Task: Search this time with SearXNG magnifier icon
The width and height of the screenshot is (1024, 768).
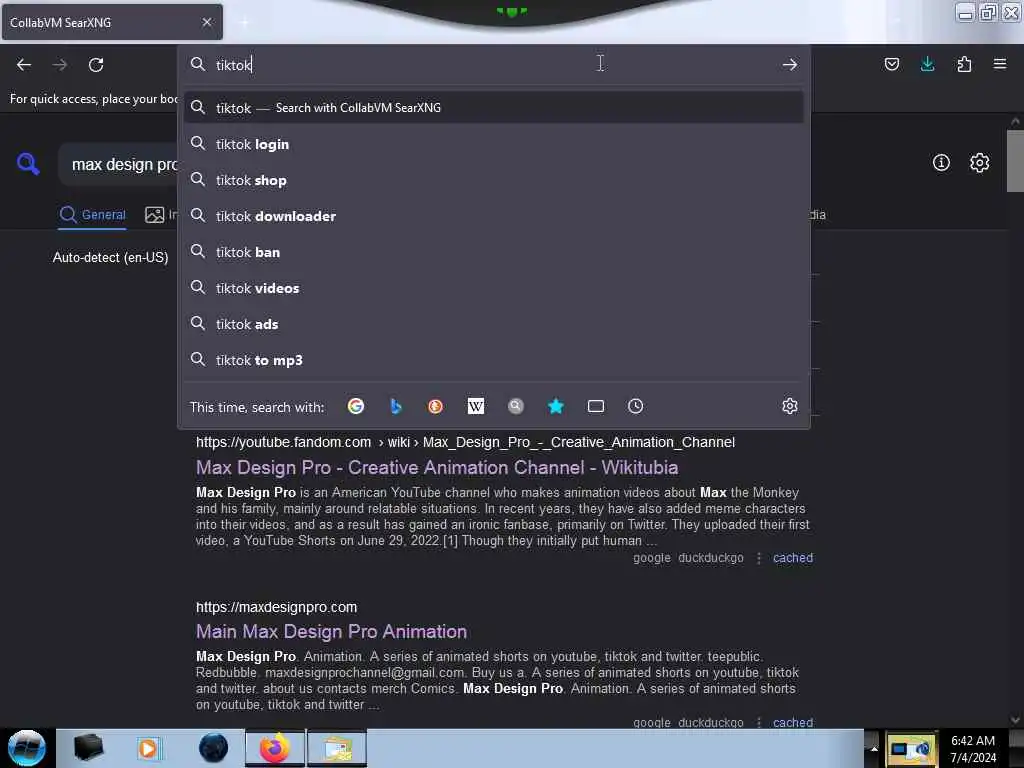Action: tap(516, 406)
